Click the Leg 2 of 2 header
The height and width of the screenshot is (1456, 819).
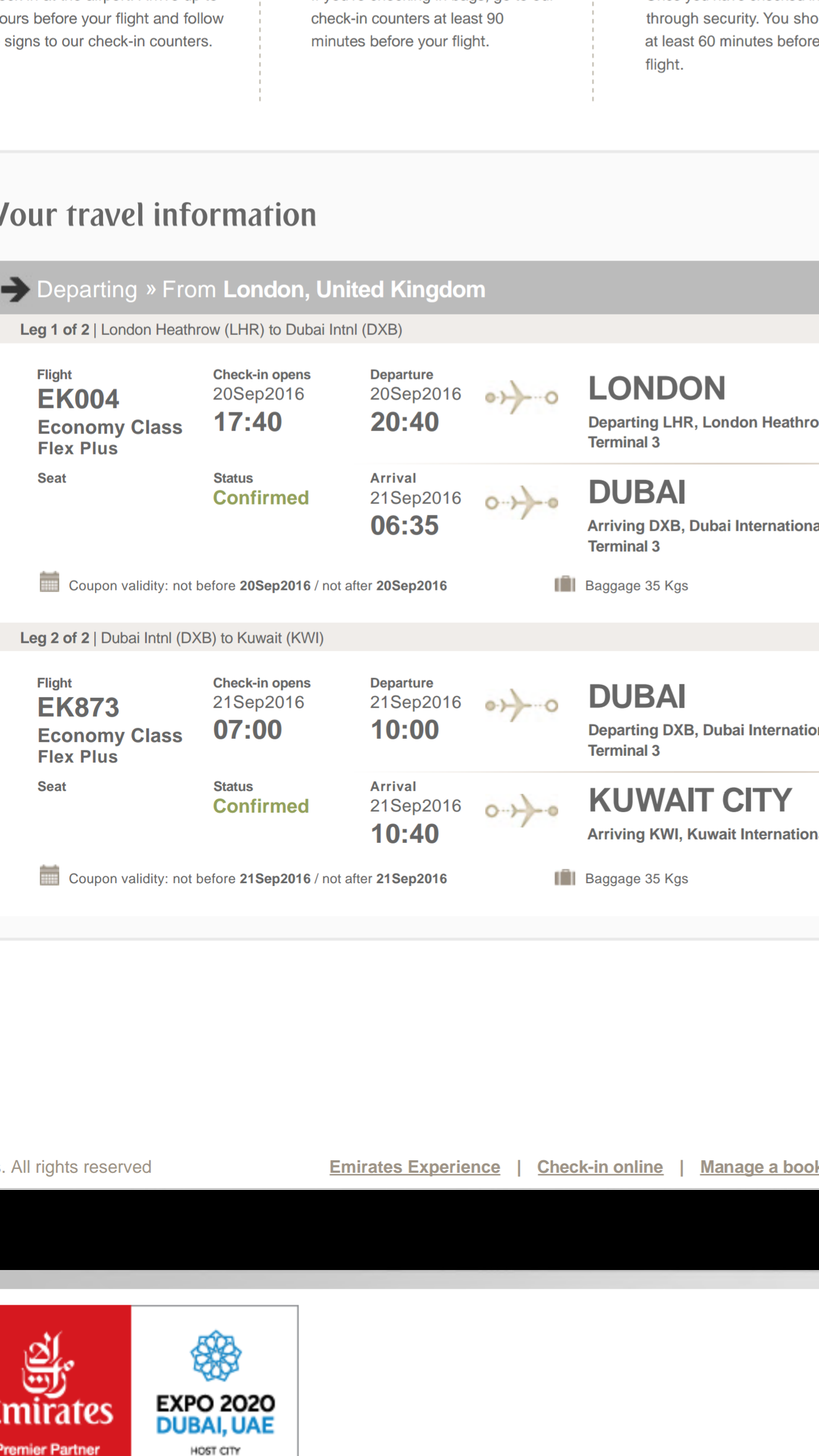pyautogui.click(x=172, y=638)
